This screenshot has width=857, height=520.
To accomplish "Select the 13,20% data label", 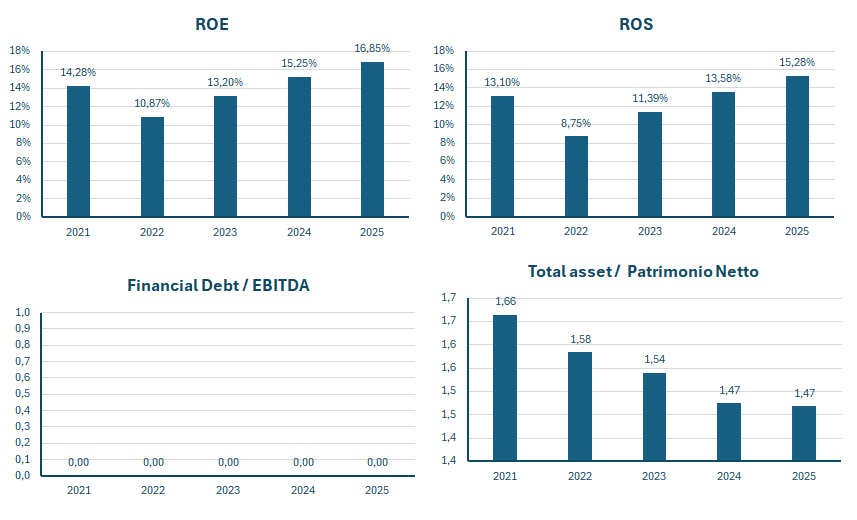I will pos(225,83).
